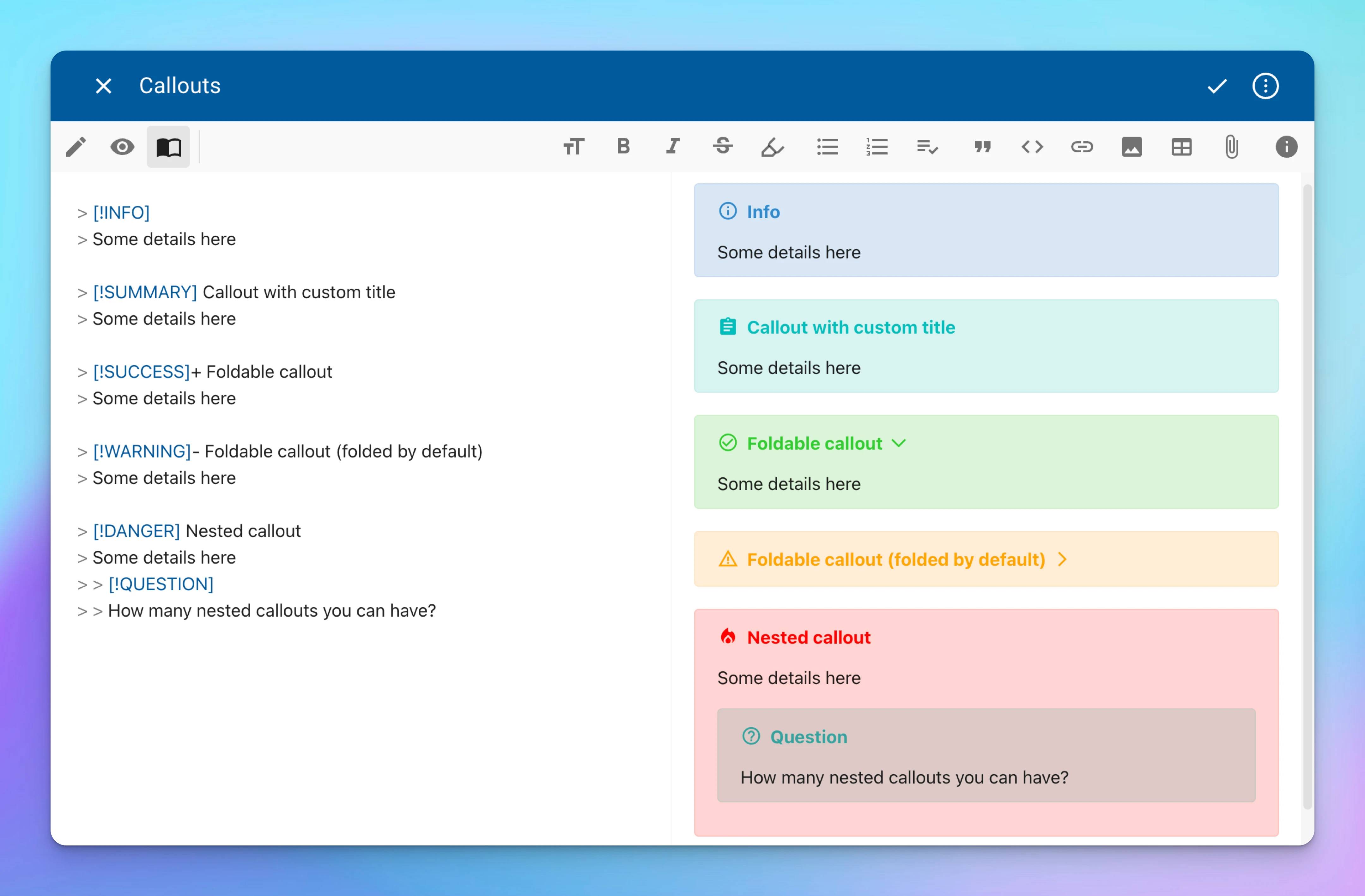Viewport: 1365px width, 896px height.
Task: Insert a bulleted list
Action: (x=827, y=147)
